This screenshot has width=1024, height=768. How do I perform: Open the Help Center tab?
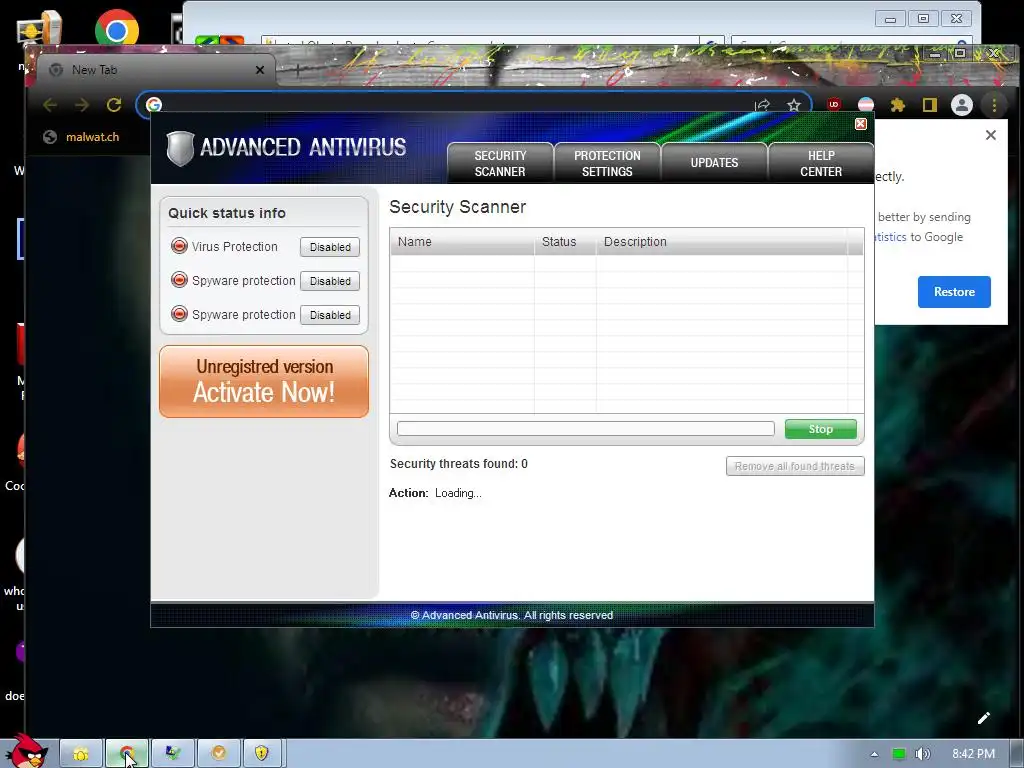click(821, 163)
